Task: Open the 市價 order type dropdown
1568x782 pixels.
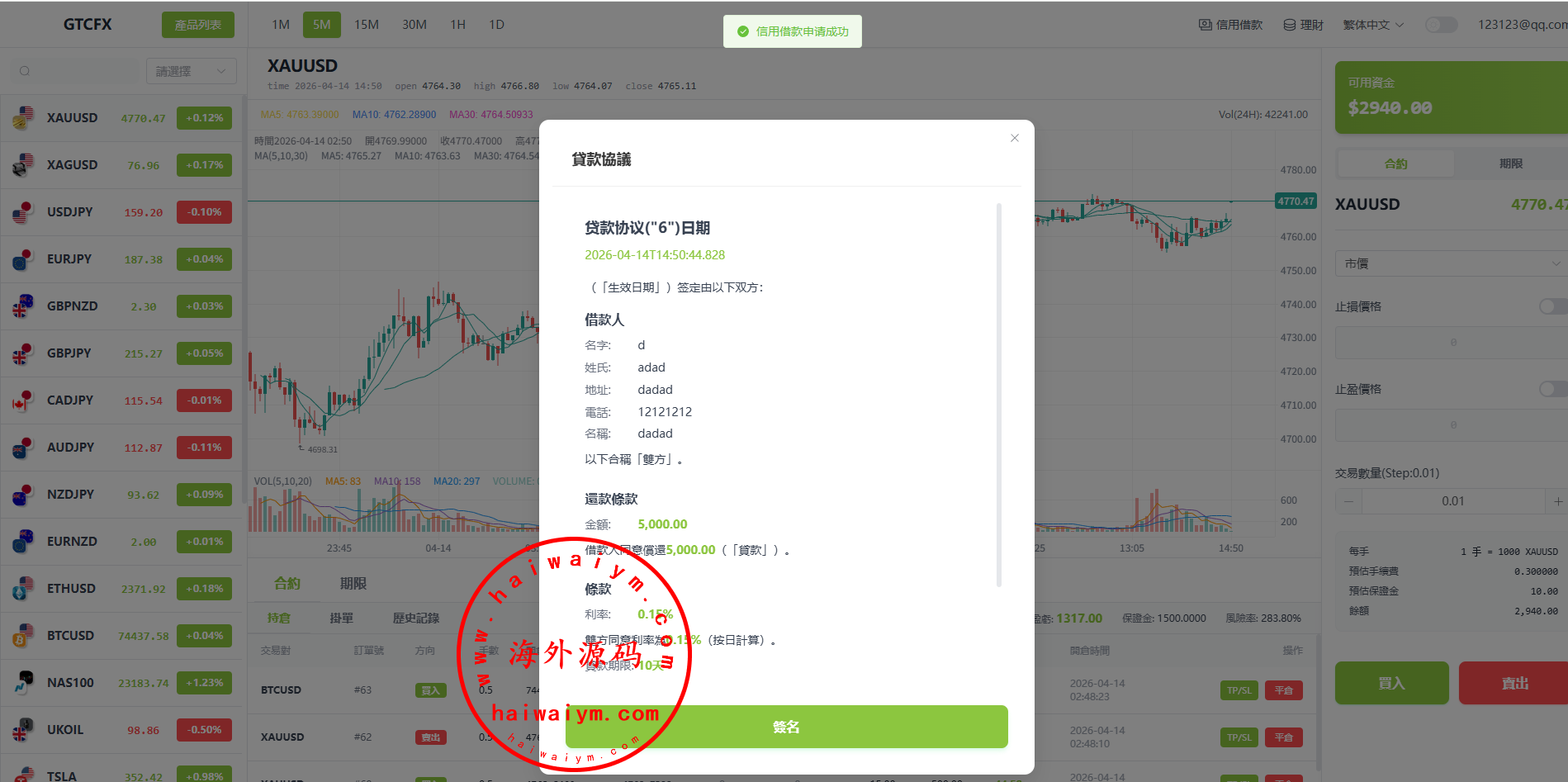Action: [x=1452, y=263]
